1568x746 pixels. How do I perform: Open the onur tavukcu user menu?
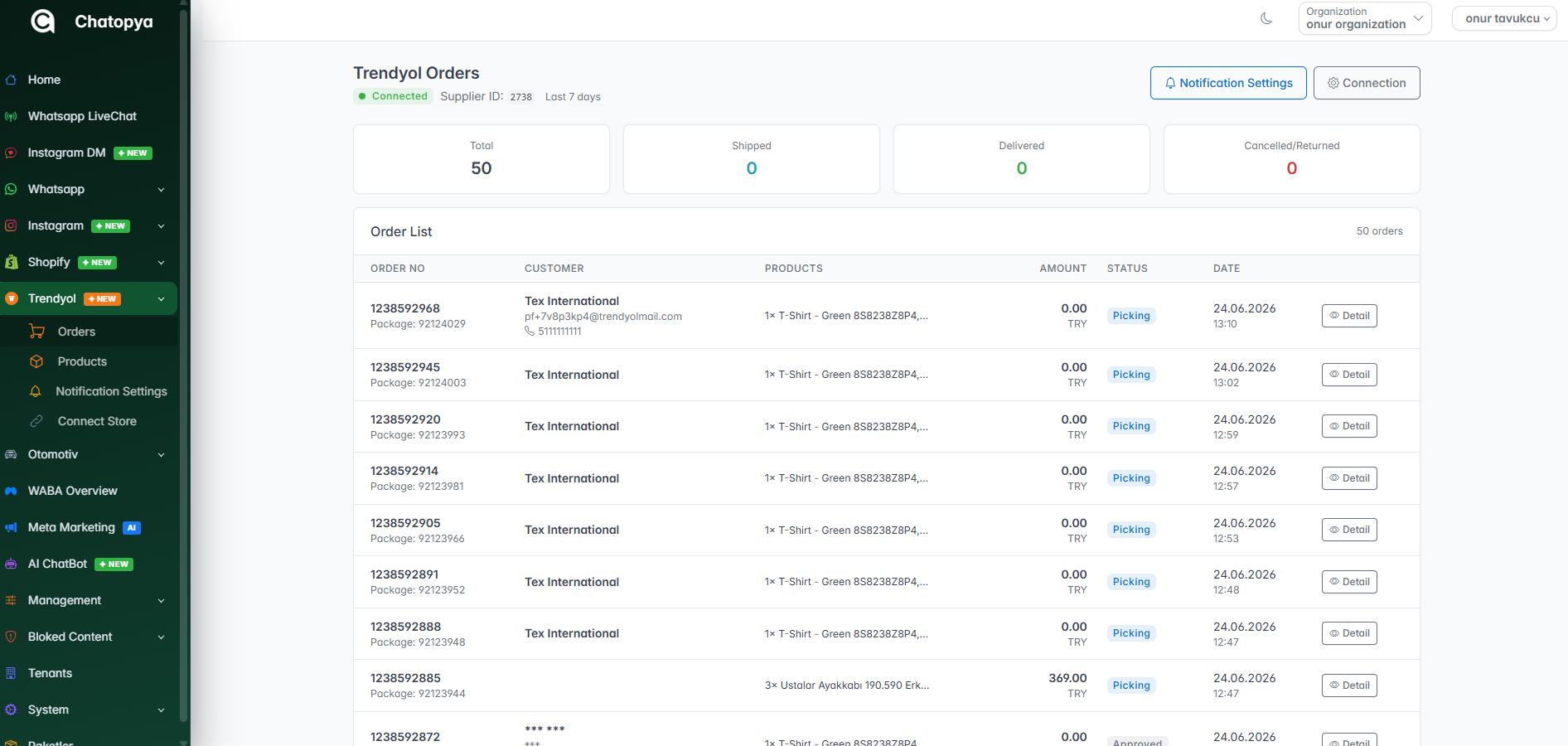coord(1505,18)
